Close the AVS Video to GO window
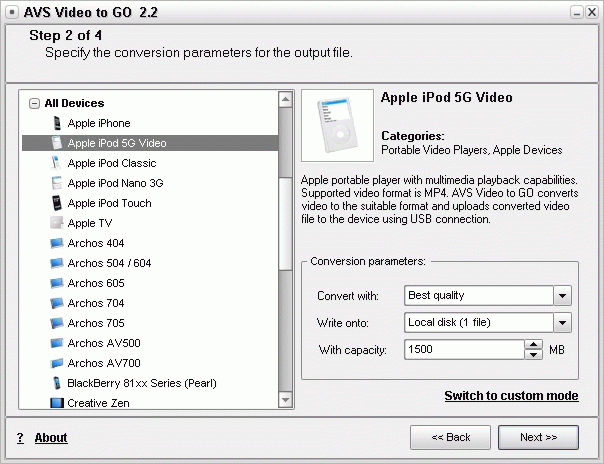Screen dimensions: 604x464 (591, 13)
